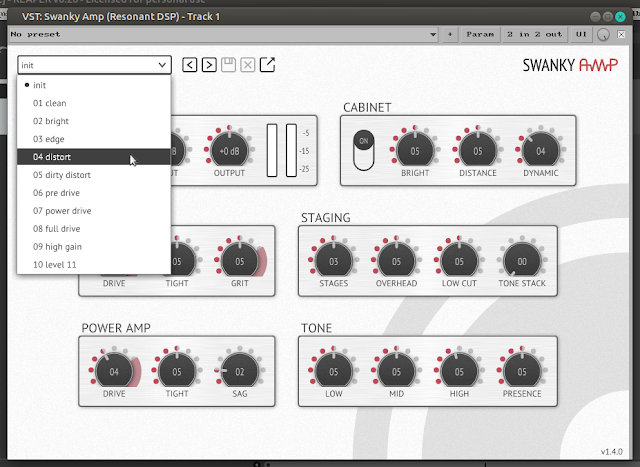Click the PRESENCE knob
640x467 pixels.
click(x=522, y=371)
